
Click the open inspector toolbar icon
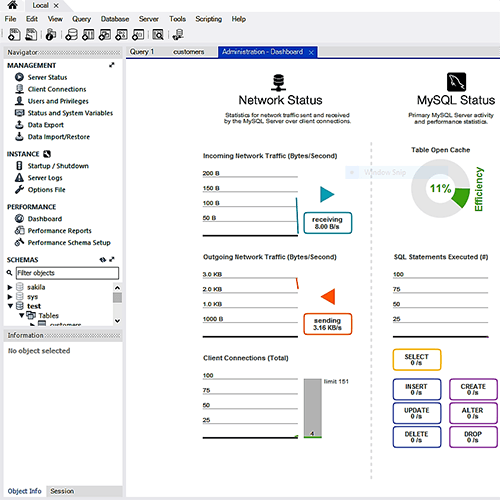tap(51, 34)
